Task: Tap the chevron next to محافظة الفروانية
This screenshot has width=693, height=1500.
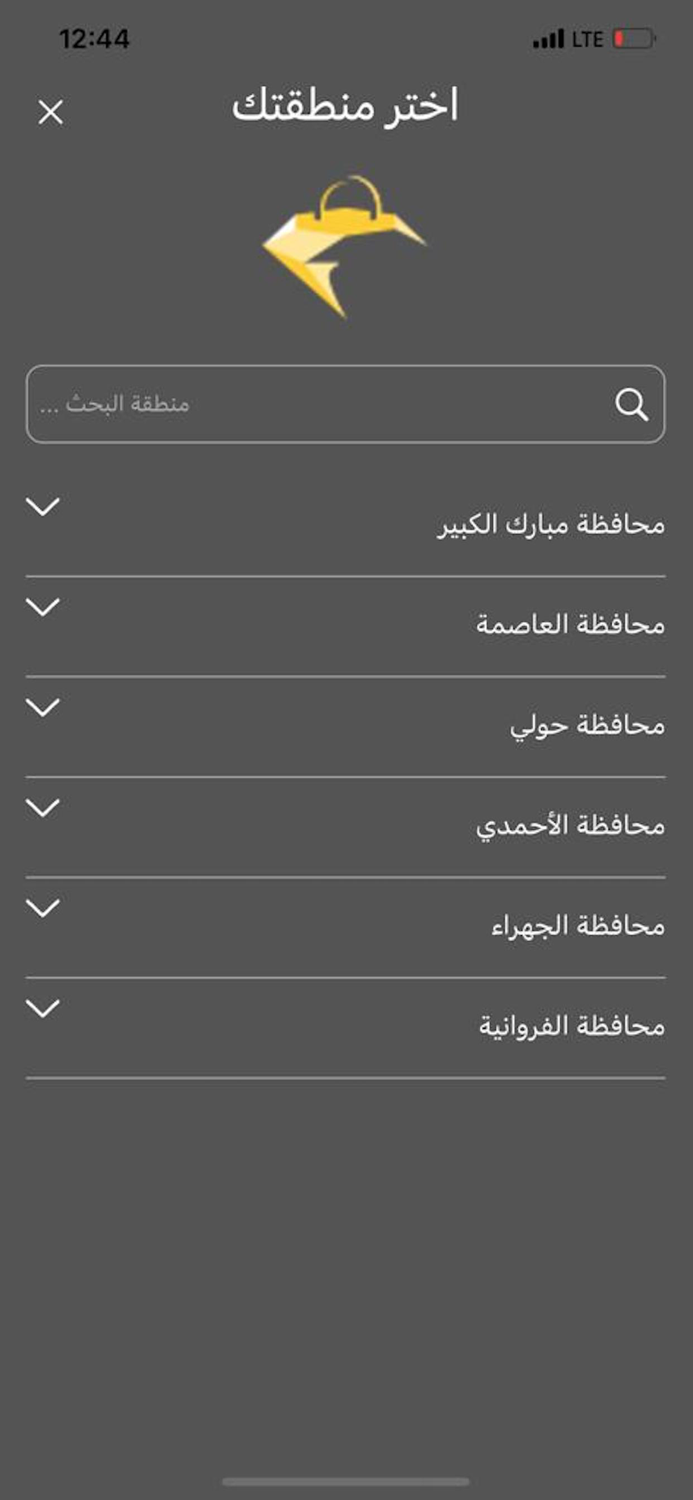Action: [x=42, y=1010]
